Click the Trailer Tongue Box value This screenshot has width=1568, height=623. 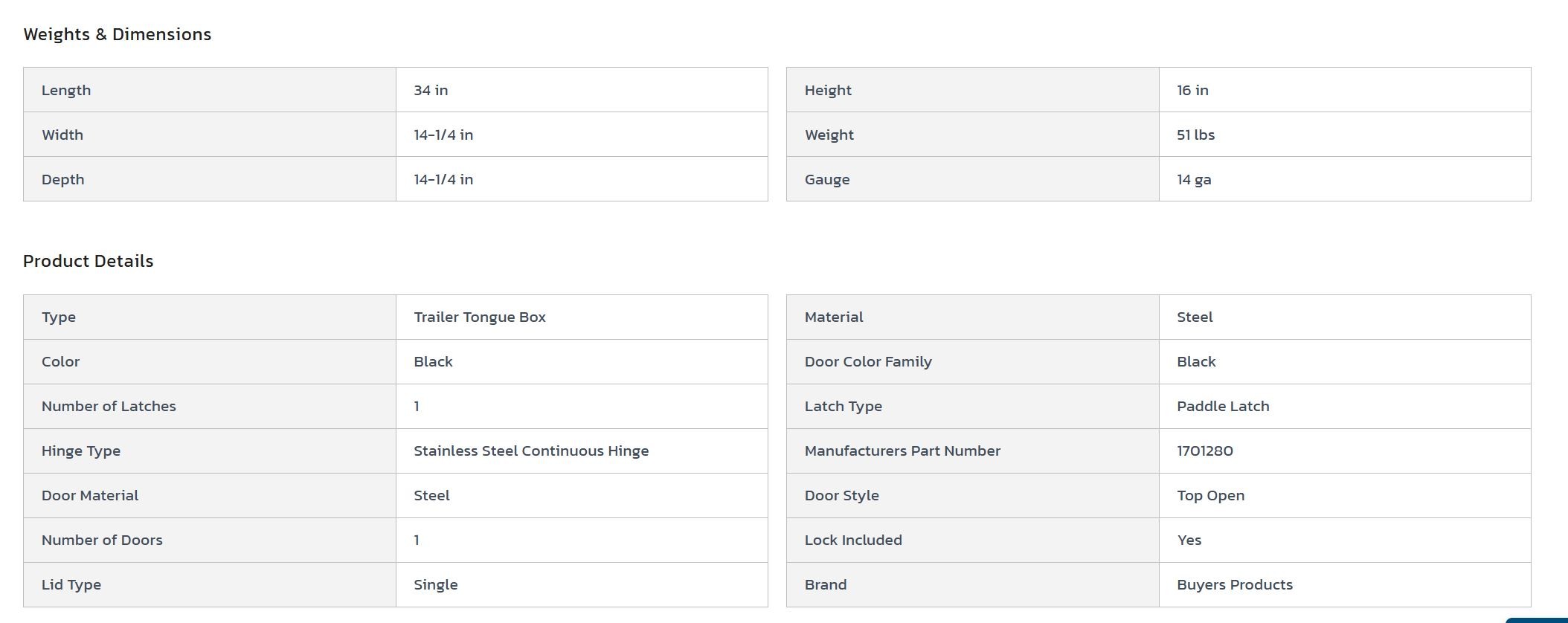point(480,317)
